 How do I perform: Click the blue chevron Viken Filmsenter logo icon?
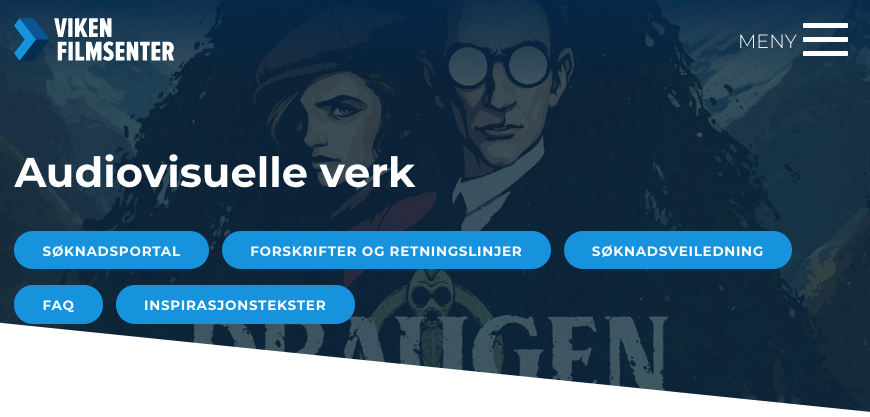point(31,39)
